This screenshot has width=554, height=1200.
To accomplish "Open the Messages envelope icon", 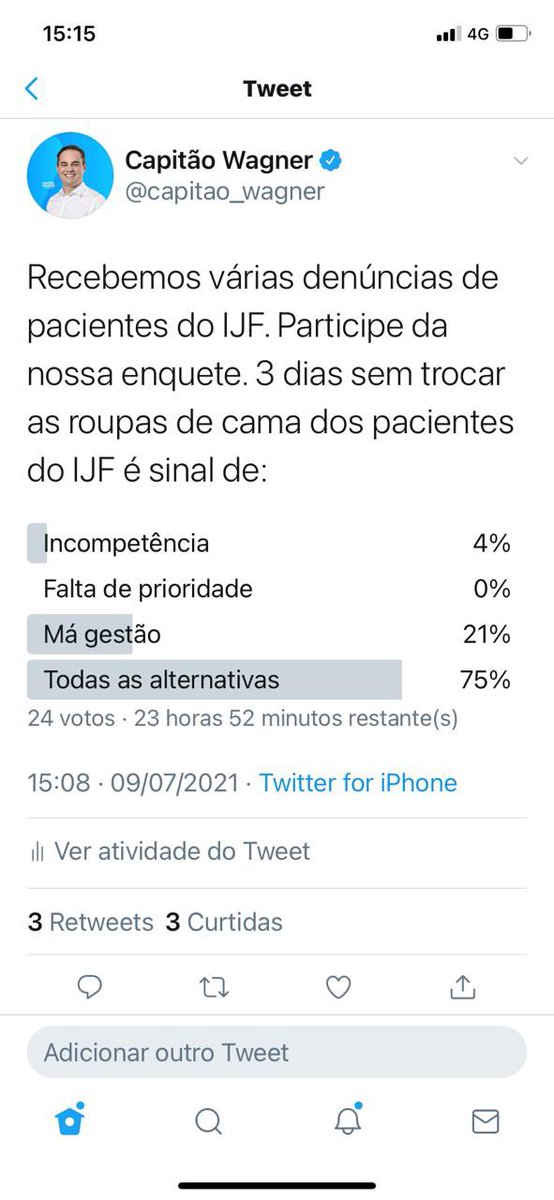I will (x=485, y=1122).
